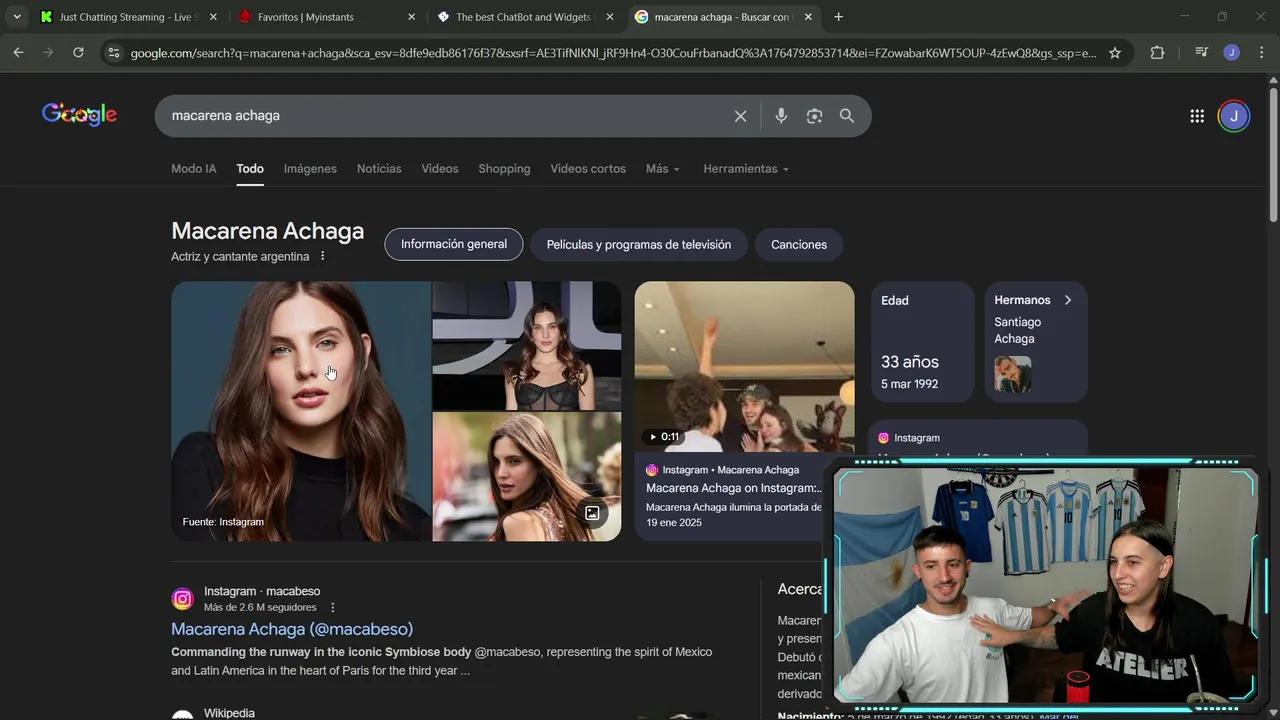
Task: Open the Chrome three-dot menu
Action: [x=1261, y=53]
